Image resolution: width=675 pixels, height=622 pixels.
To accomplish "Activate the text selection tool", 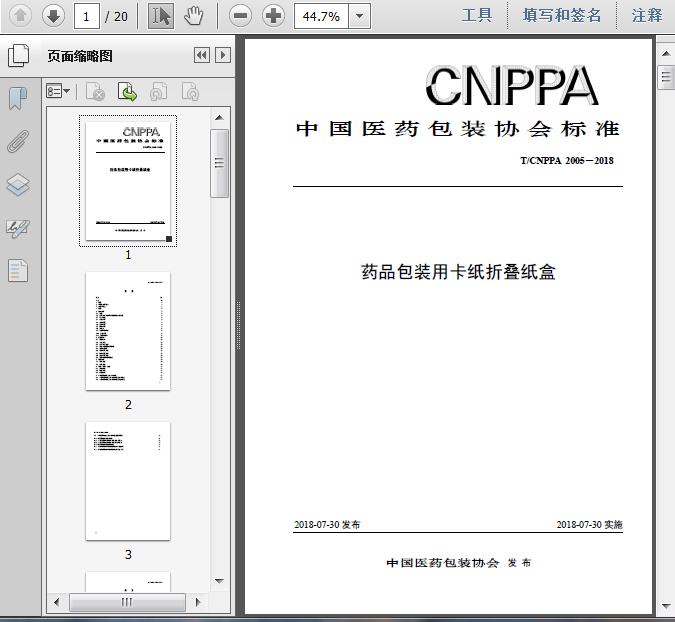I will 161,16.
